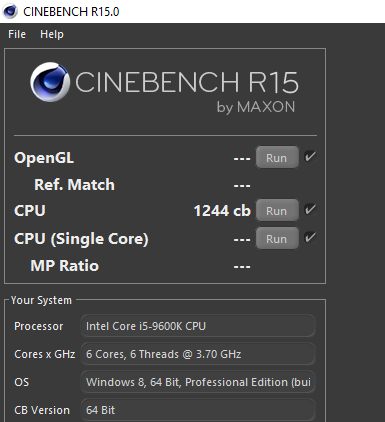
Task: Click the Cores x GHz label
Action: point(45,354)
